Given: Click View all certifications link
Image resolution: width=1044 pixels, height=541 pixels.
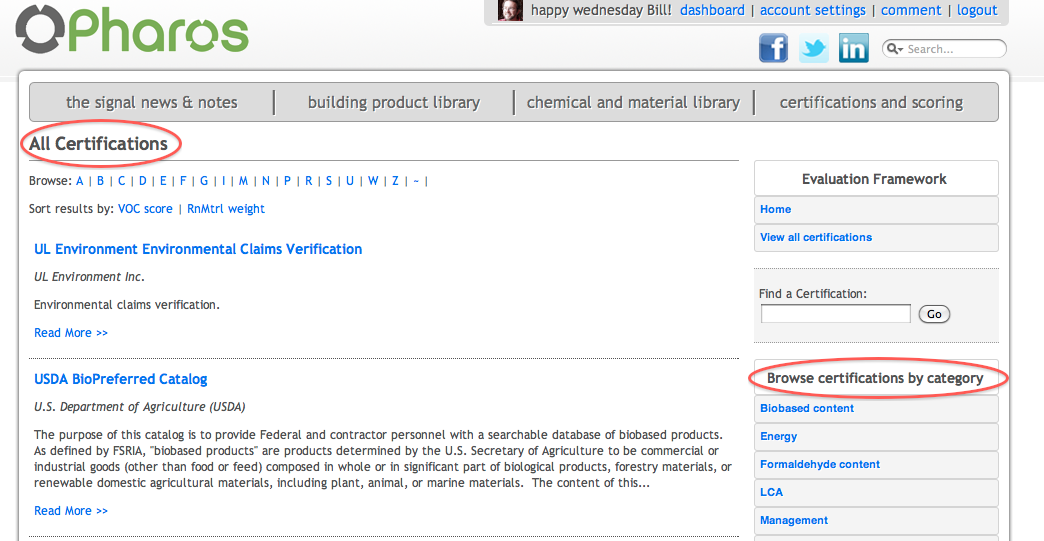Looking at the screenshot, I should [x=816, y=237].
